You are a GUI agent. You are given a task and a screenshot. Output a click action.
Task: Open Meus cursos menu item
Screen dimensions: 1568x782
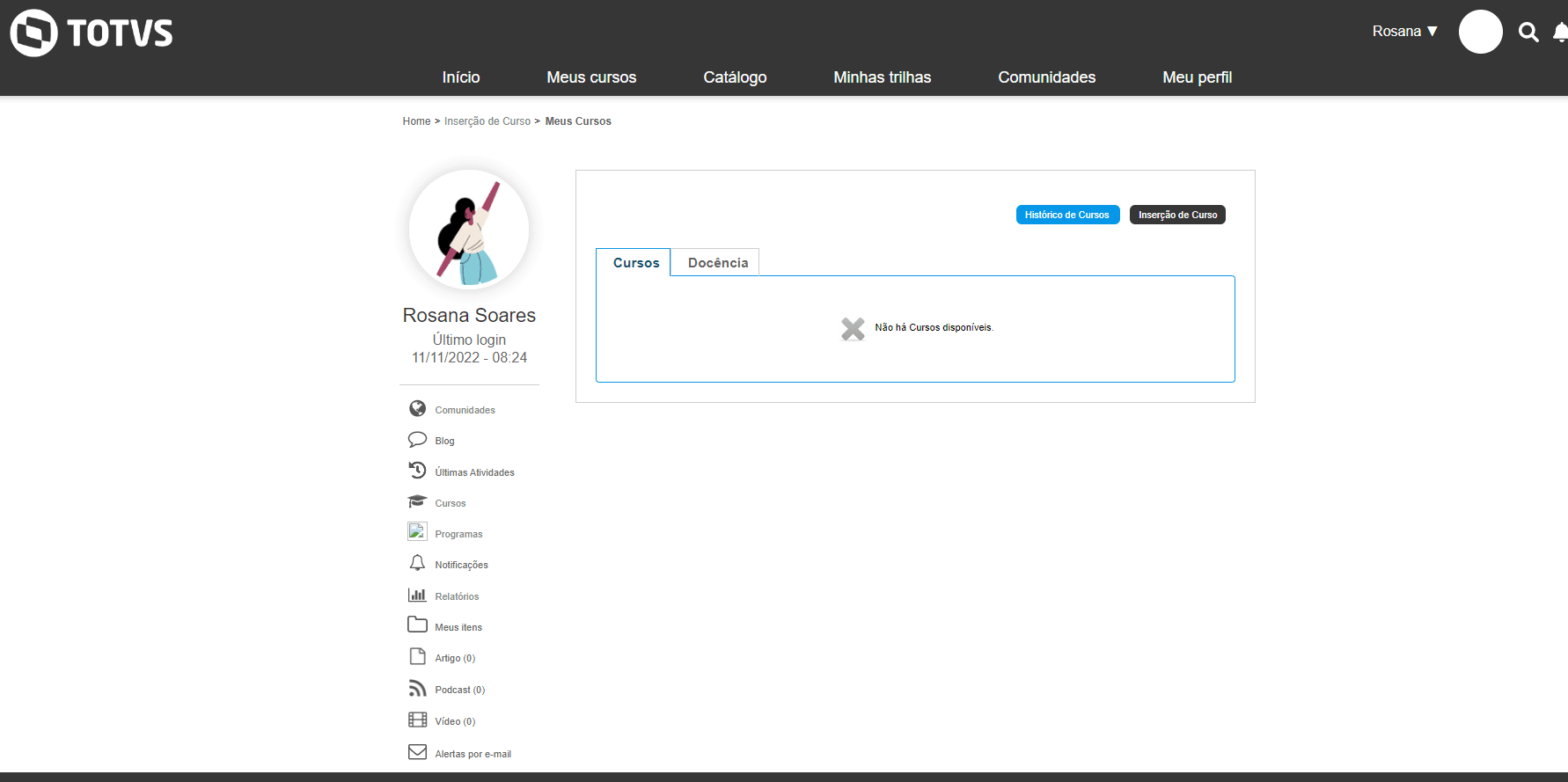tap(591, 77)
